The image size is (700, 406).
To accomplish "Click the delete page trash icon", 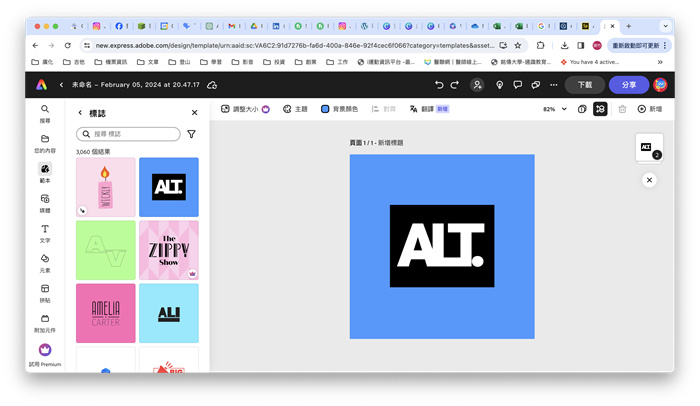I will [622, 109].
